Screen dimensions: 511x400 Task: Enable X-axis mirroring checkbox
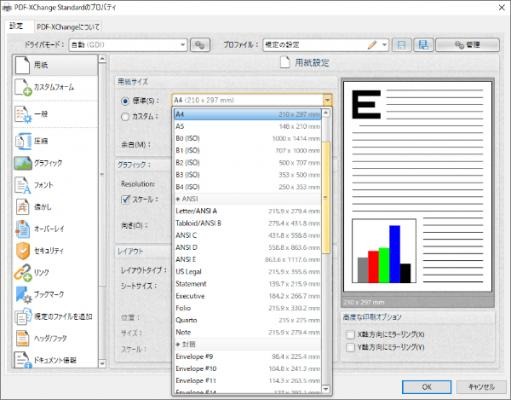350,334
